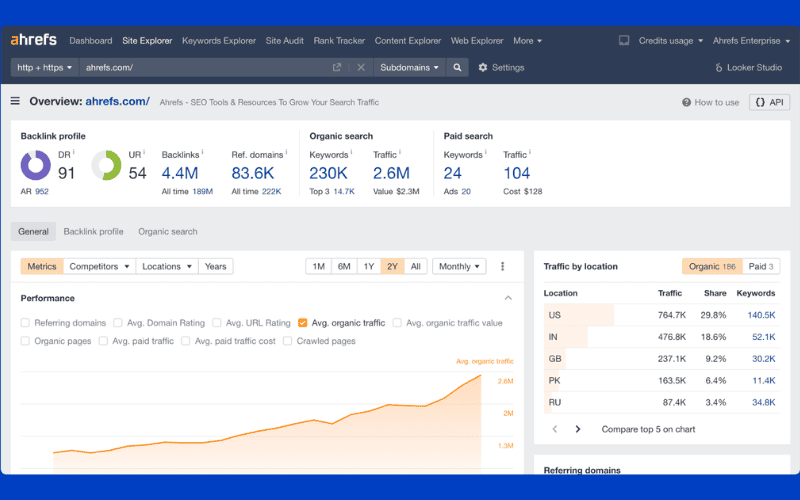Go to next locations page arrow
This screenshot has width=800, height=500.
coord(578,429)
